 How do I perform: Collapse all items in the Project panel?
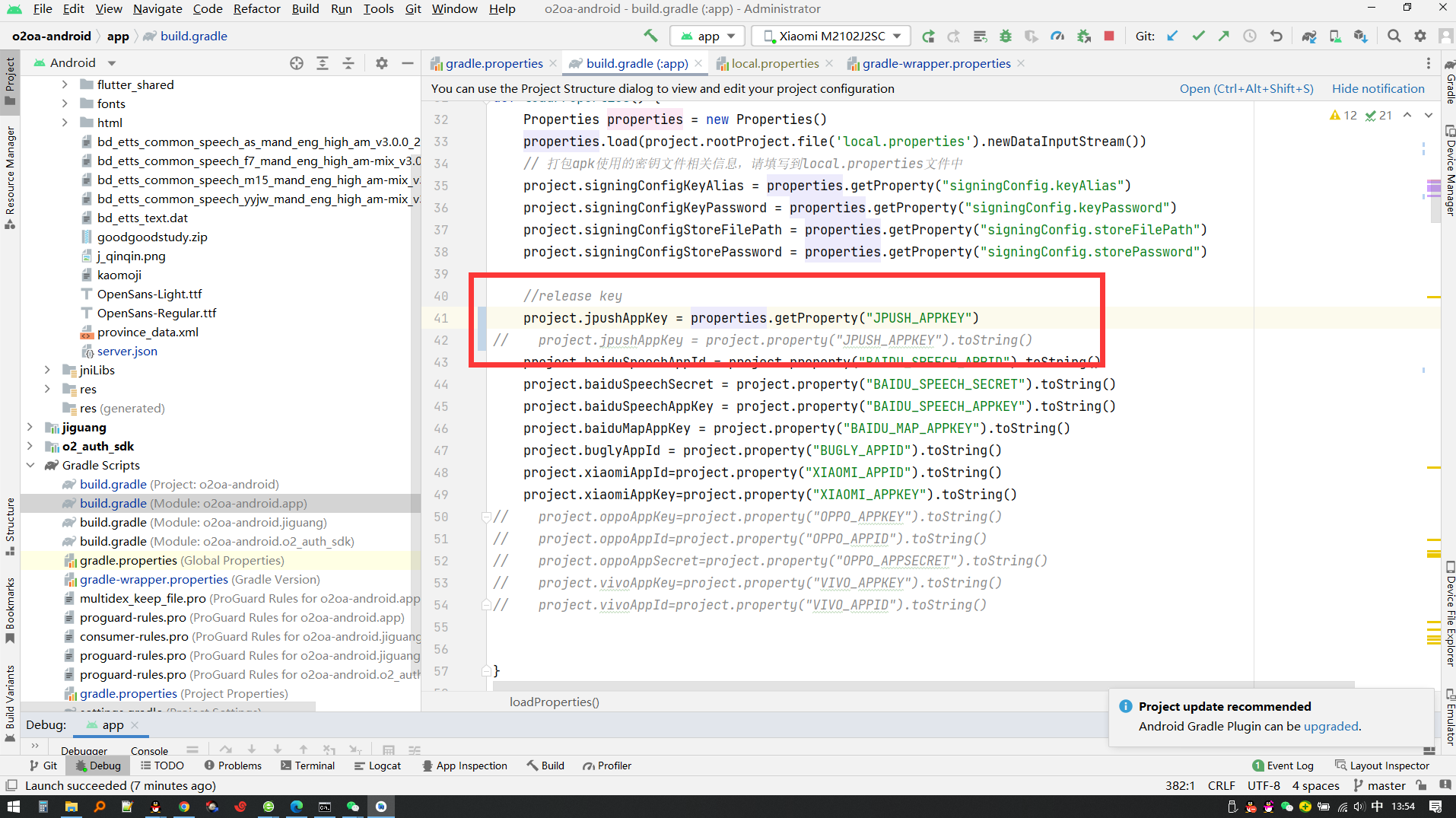pos(348,63)
